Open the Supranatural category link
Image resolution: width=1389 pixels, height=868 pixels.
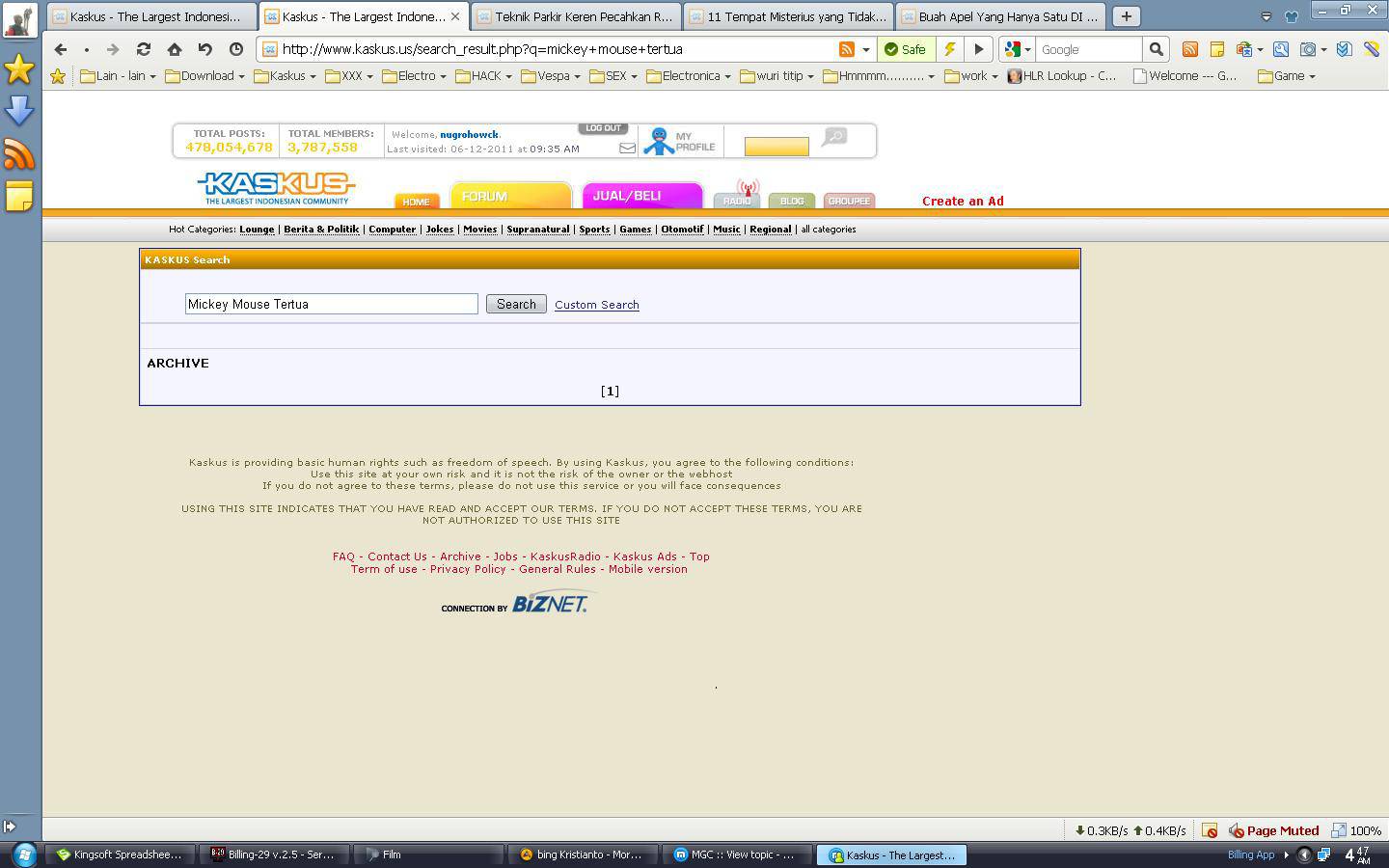pyautogui.click(x=538, y=230)
